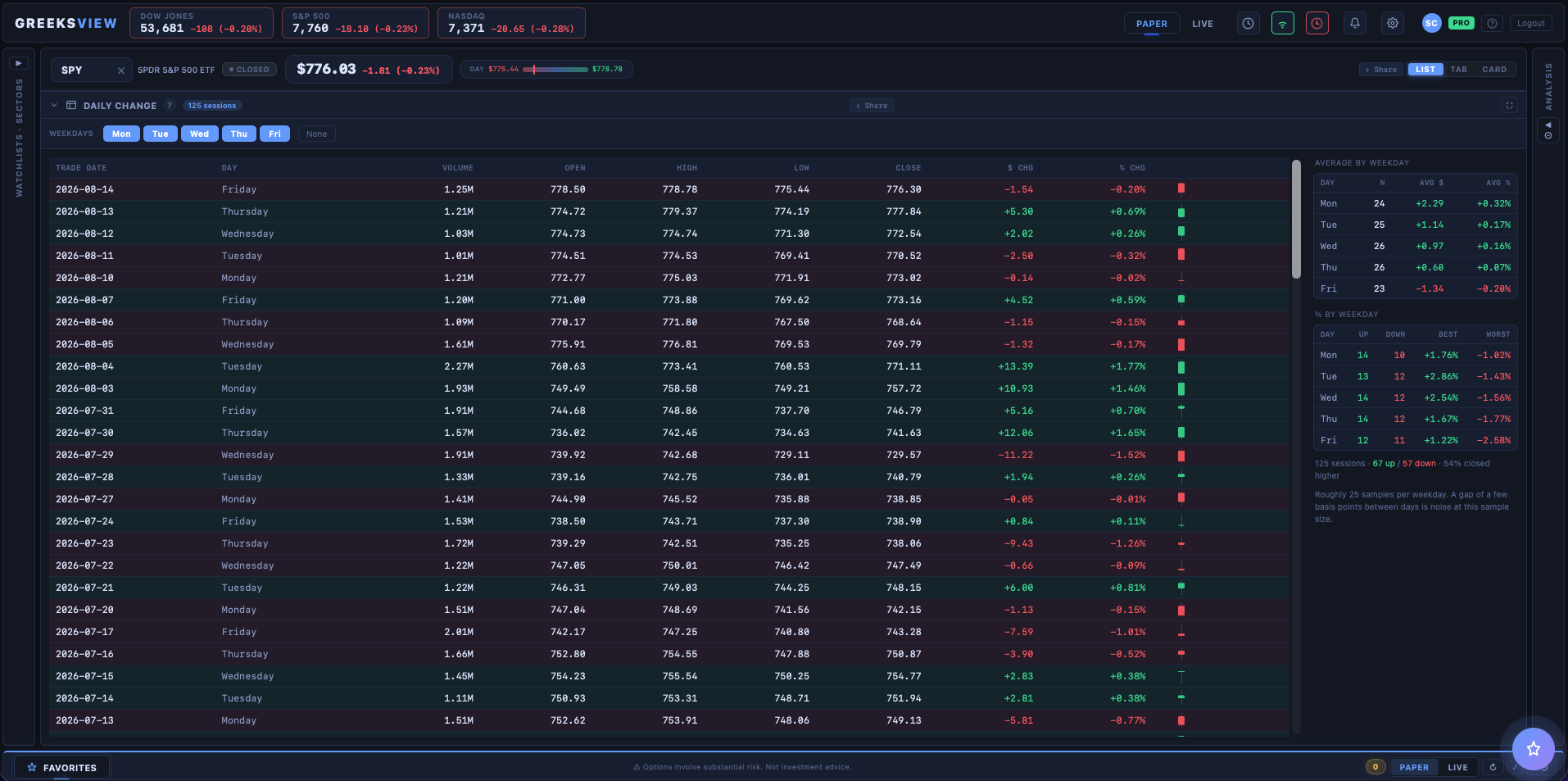Select the header LIVE tab
The width and height of the screenshot is (1568, 781).
click(x=1203, y=24)
